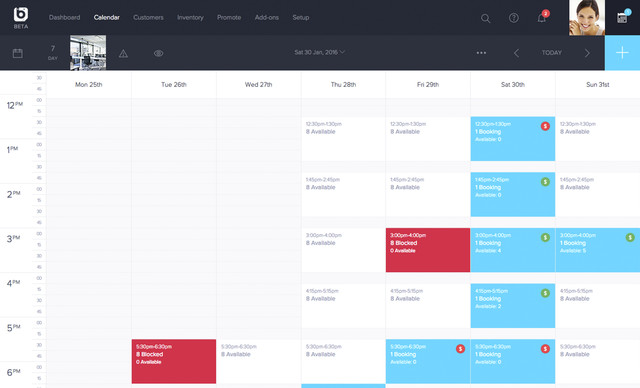640x388 pixels.
Task: Open the Dashboard menu
Action: [x=64, y=18]
